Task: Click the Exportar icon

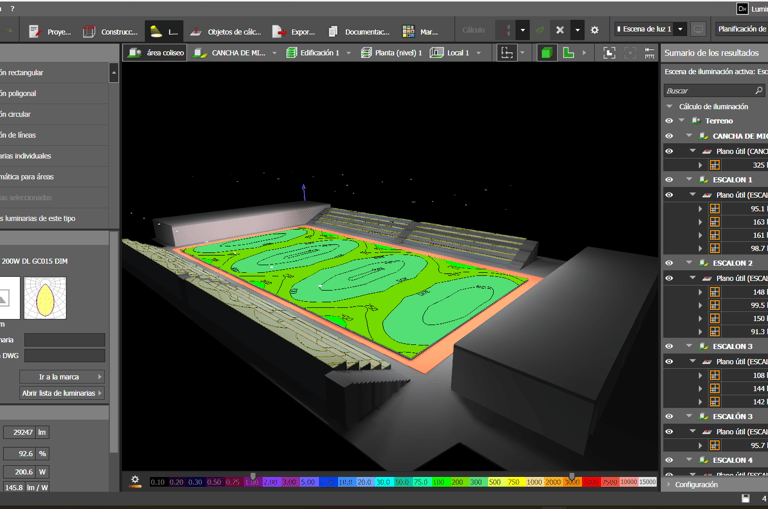Action: tap(279, 32)
